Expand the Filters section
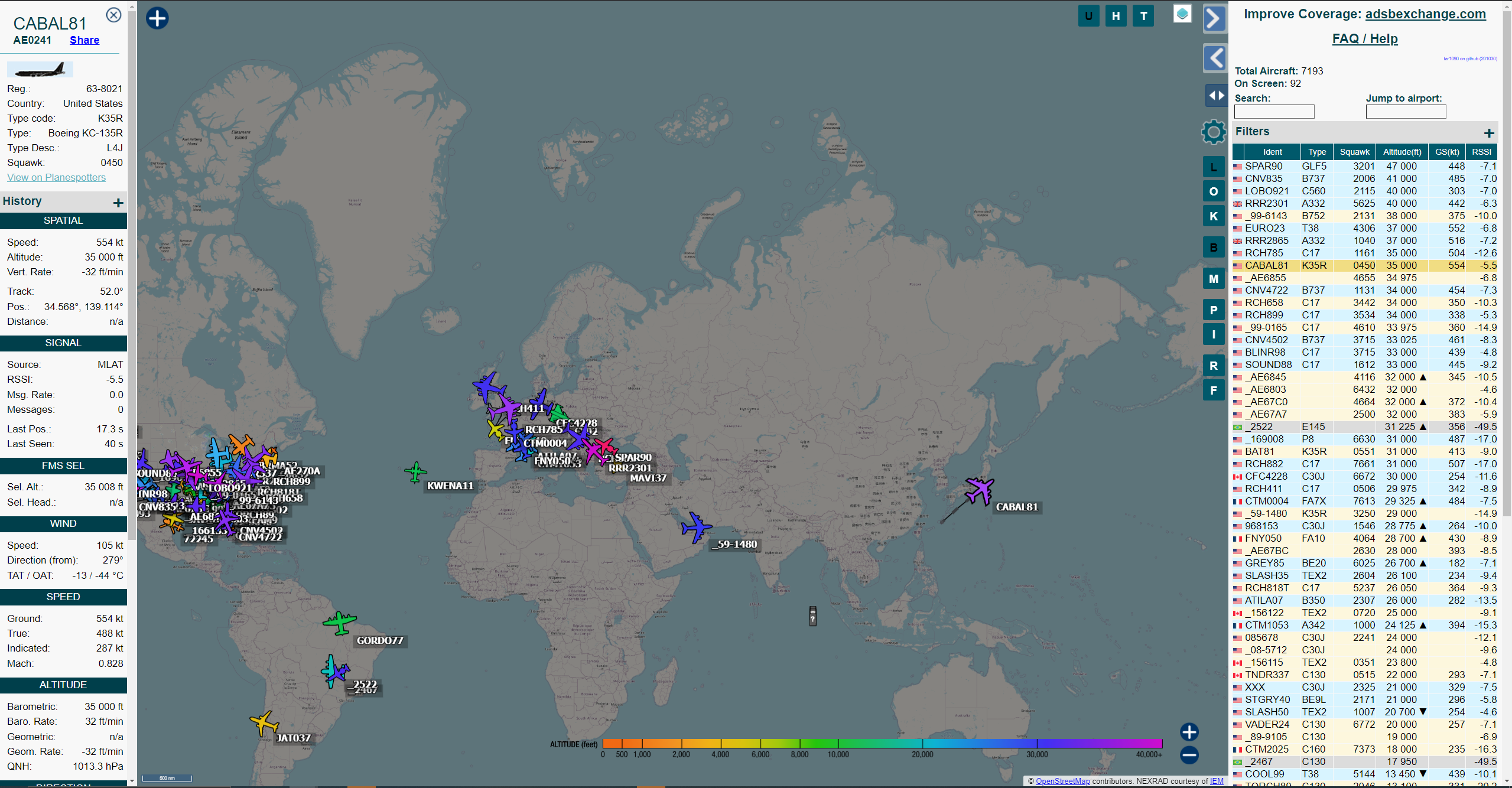1512x788 pixels. pos(1489,133)
